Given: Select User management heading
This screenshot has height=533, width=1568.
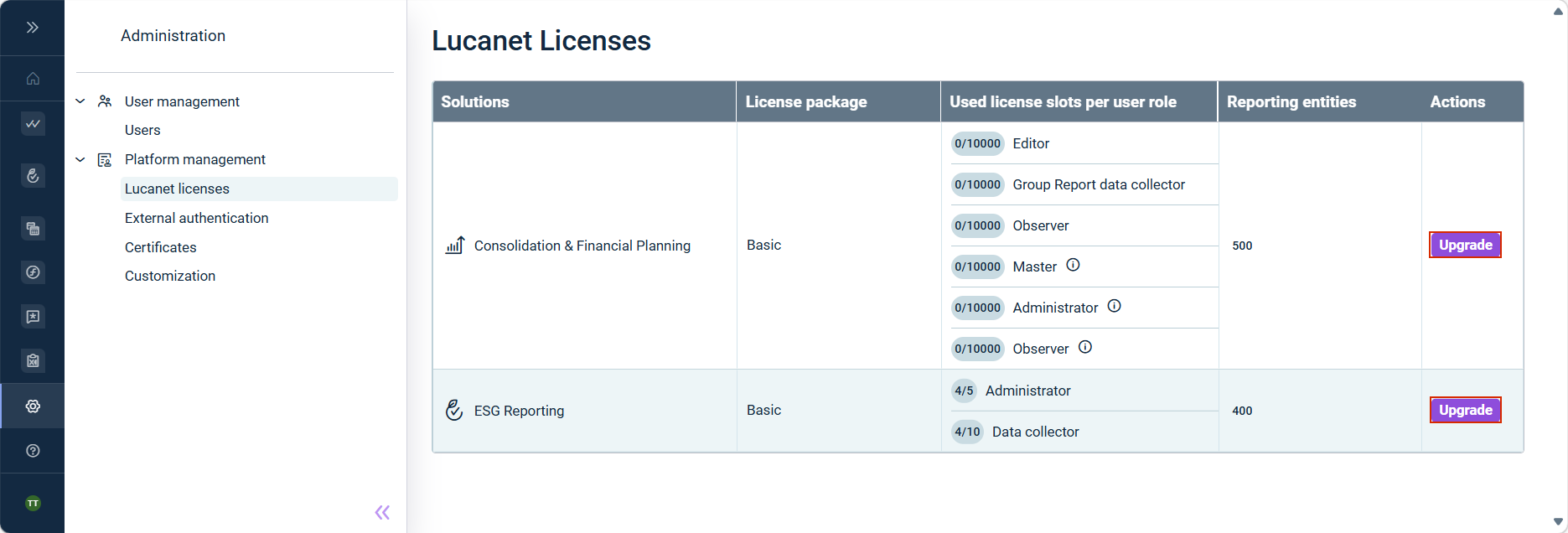Looking at the screenshot, I should click(182, 101).
